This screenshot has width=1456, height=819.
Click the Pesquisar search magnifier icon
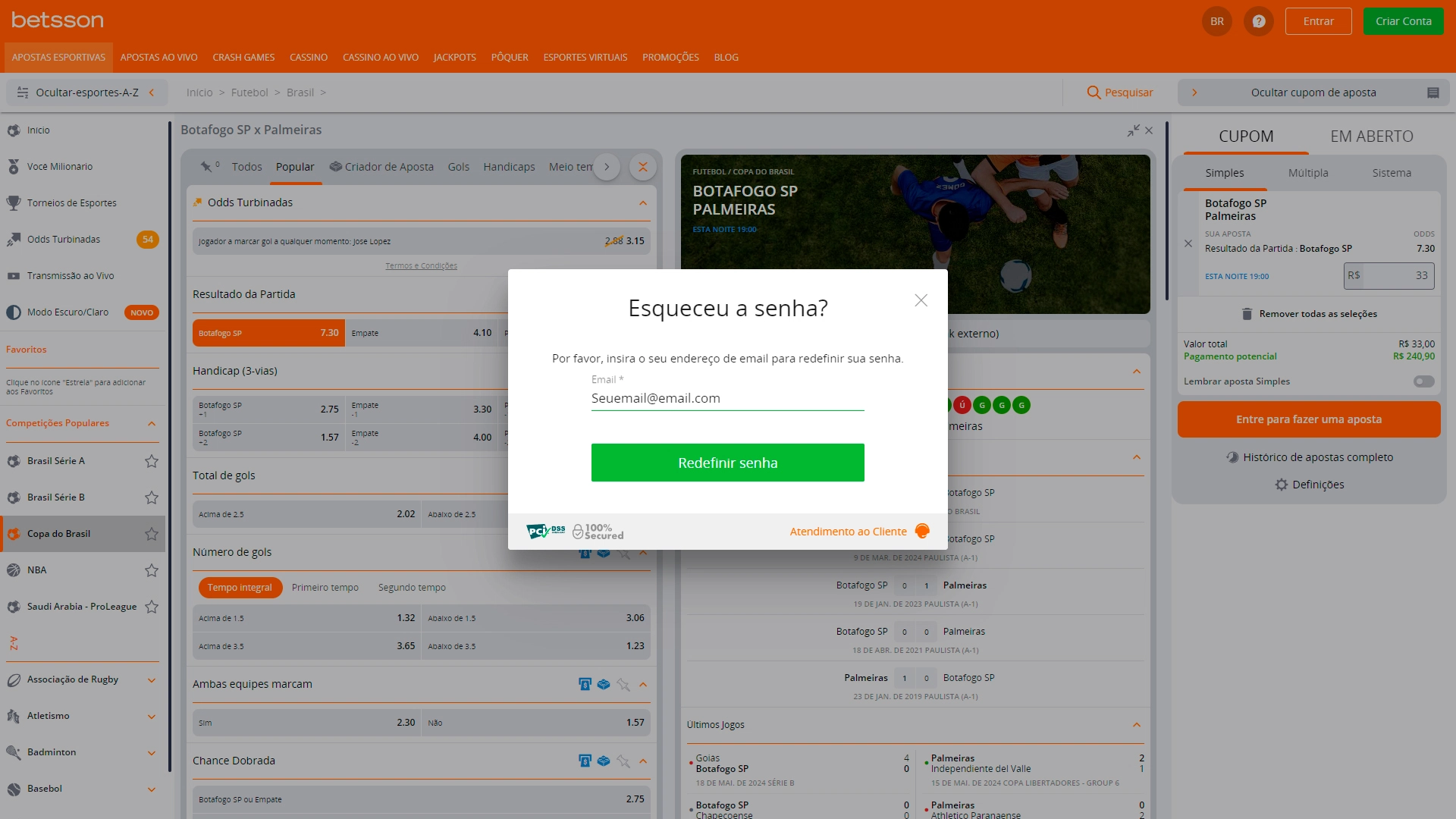1093,93
